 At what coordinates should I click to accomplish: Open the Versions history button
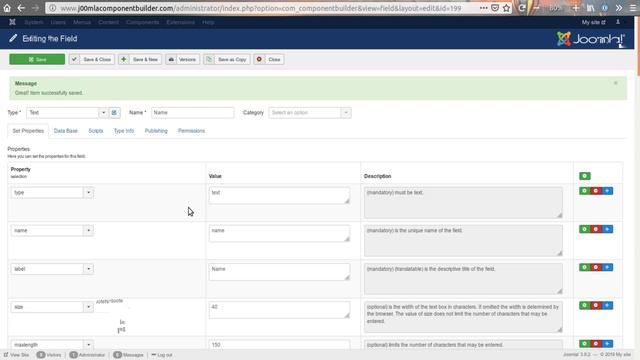pos(182,59)
